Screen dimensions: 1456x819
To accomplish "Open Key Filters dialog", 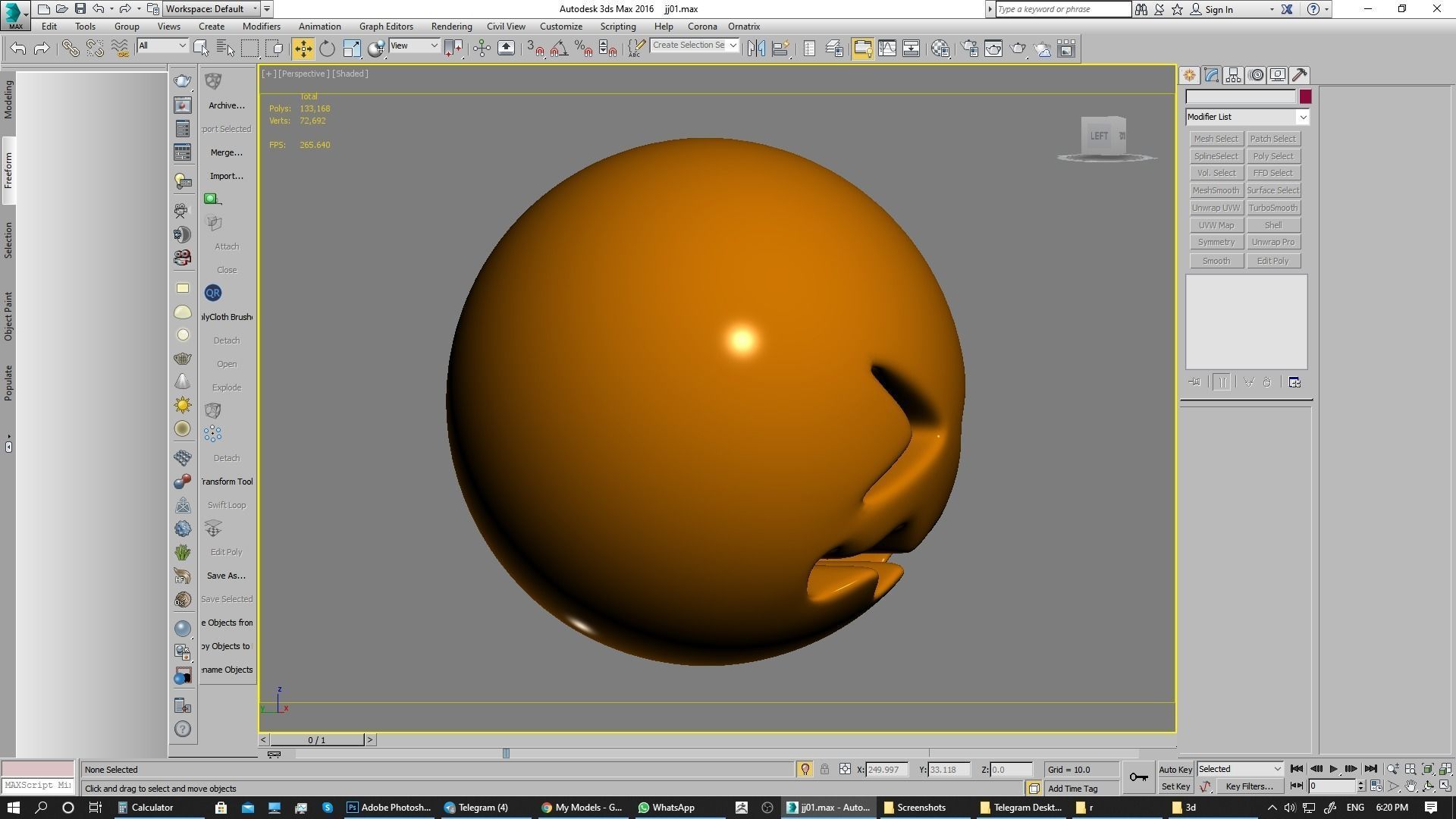I will coord(1249,786).
